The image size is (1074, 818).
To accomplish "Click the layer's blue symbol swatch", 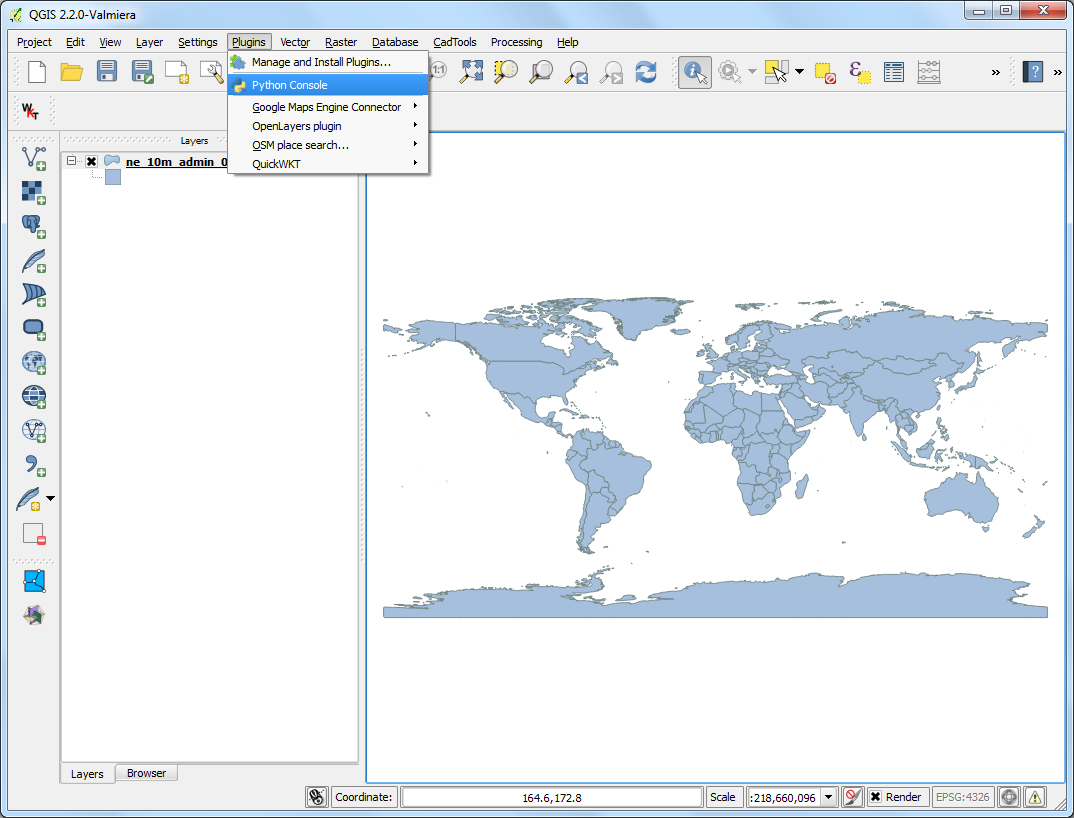I will pyautogui.click(x=113, y=177).
